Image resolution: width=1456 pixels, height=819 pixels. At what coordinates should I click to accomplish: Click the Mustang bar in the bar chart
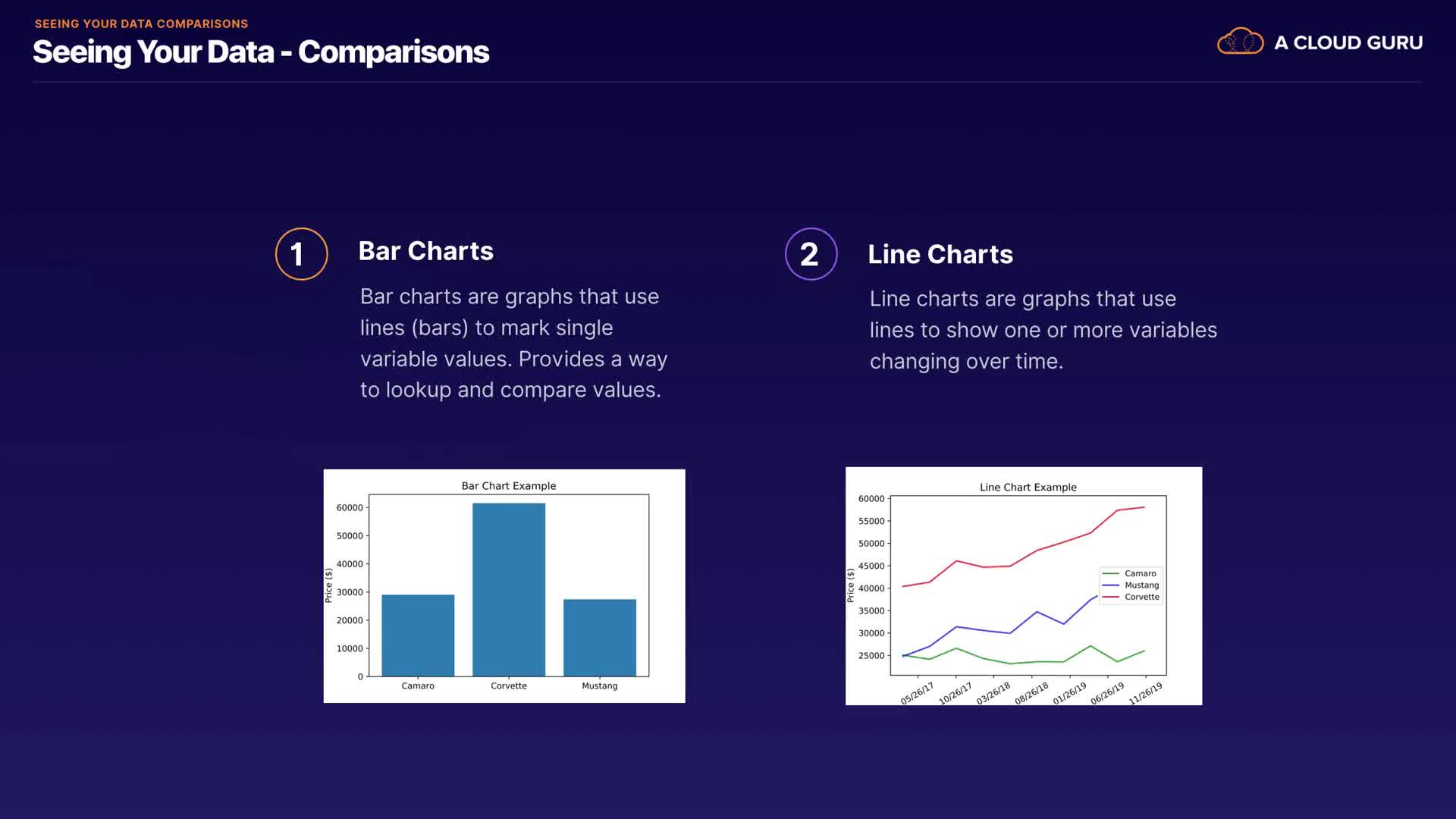click(599, 637)
